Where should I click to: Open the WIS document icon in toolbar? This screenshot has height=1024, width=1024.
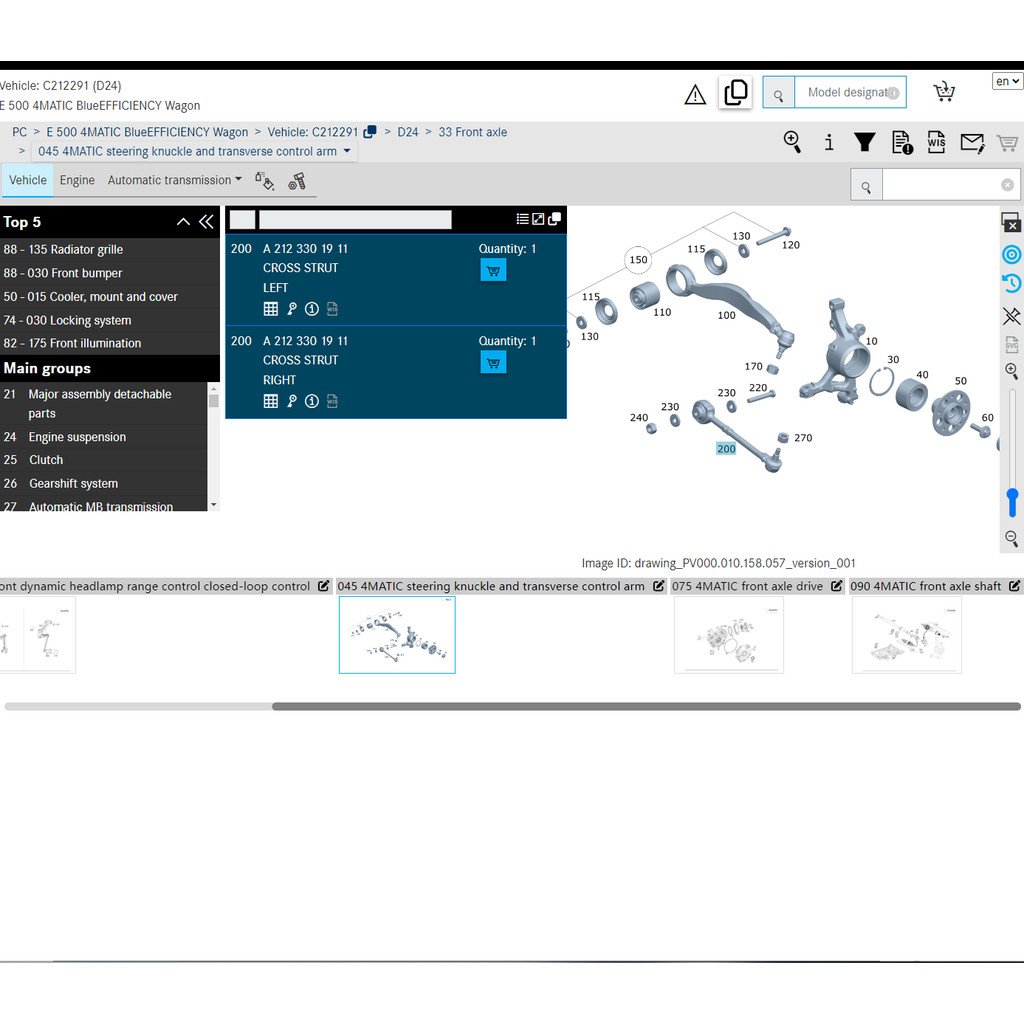pos(936,142)
